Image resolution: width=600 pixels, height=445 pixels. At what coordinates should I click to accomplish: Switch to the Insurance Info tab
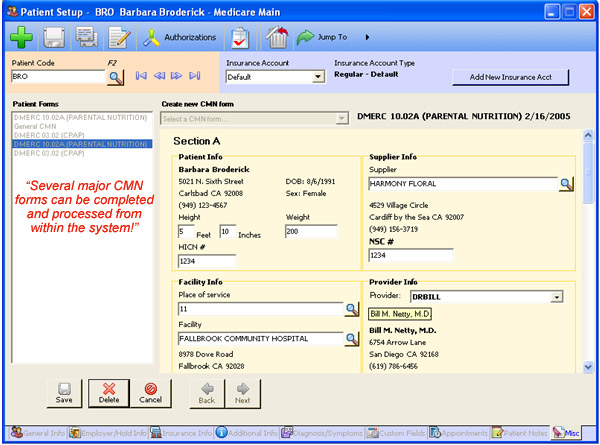(181, 433)
